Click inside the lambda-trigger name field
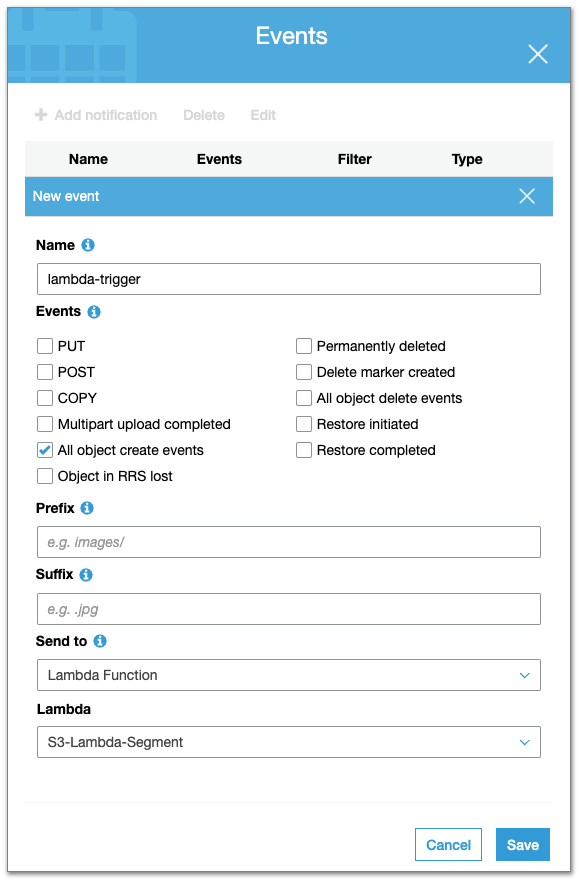 pyautogui.click(x=288, y=279)
